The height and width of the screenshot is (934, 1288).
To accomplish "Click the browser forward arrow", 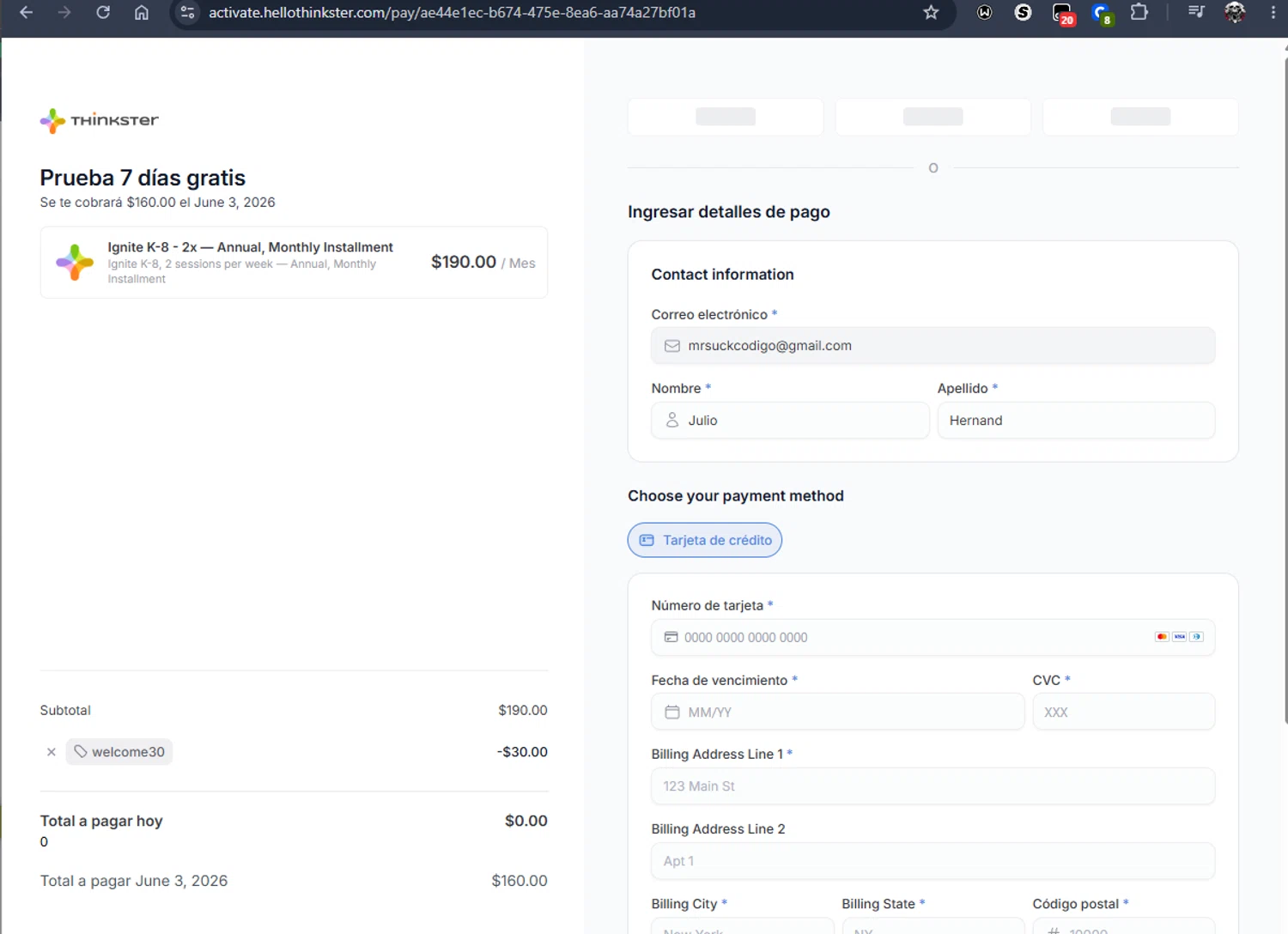I will pyautogui.click(x=64, y=12).
